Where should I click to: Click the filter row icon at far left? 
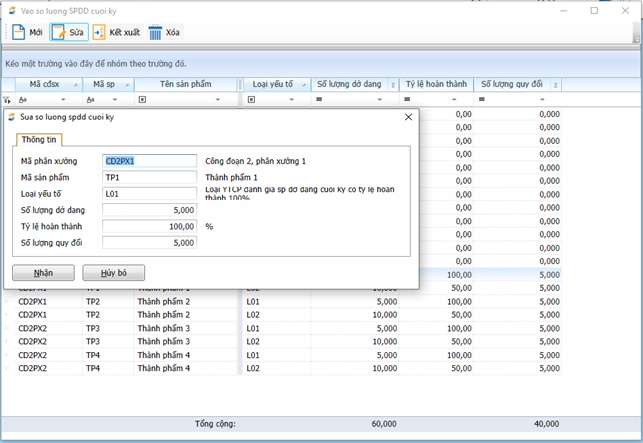(7, 100)
